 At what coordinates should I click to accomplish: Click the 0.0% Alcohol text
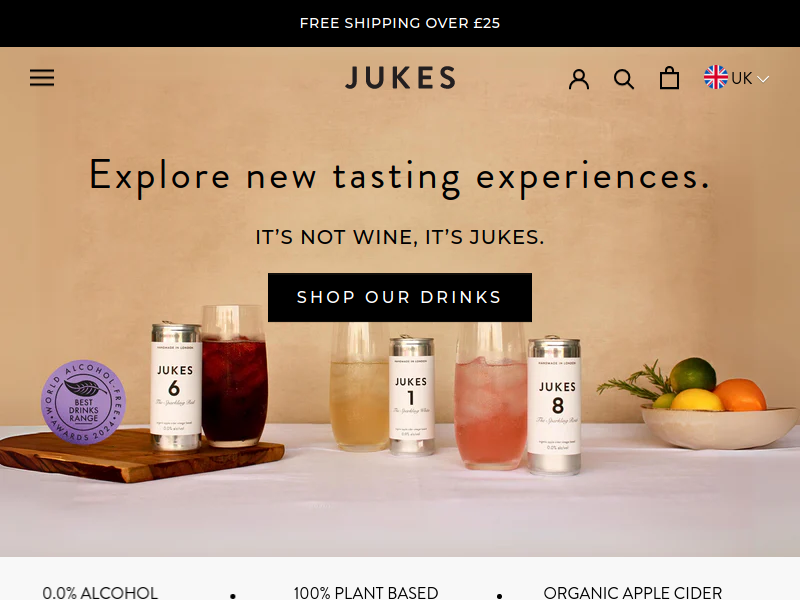(100, 593)
